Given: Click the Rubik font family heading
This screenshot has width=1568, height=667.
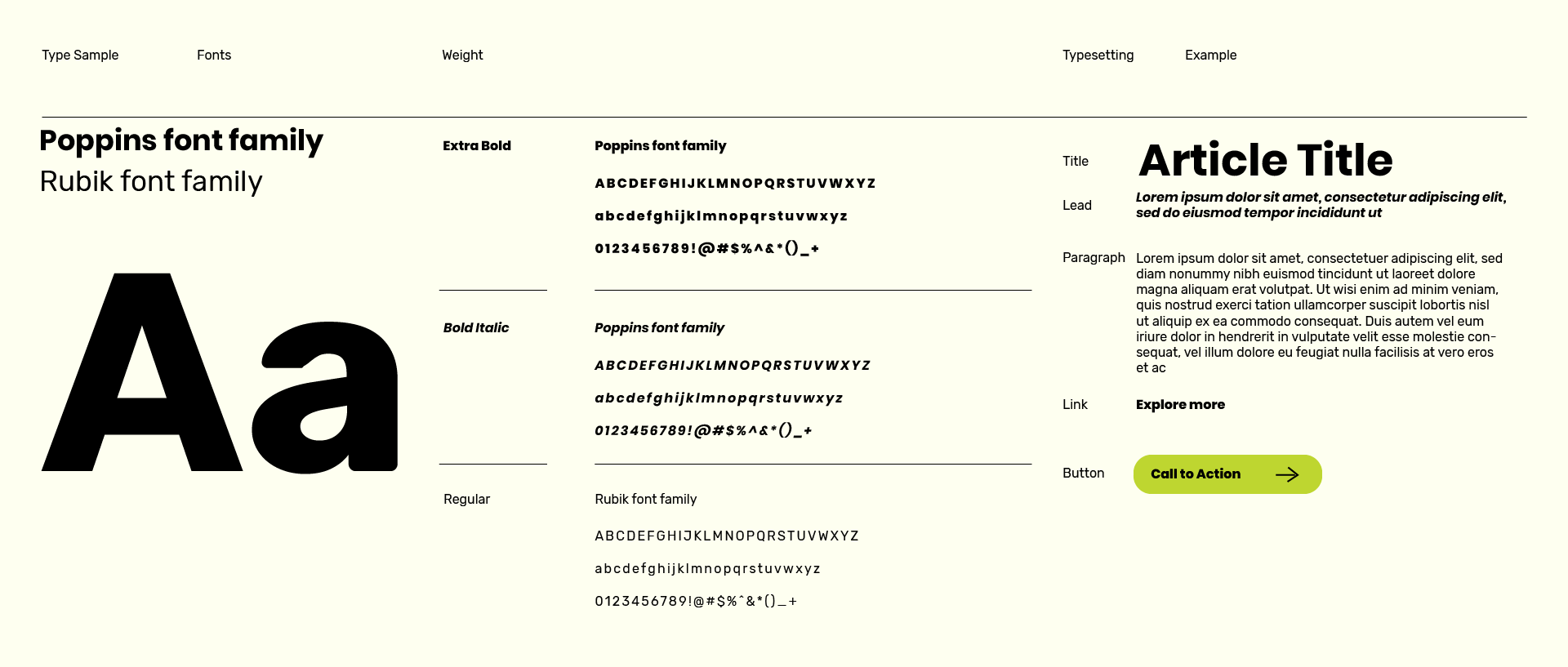Looking at the screenshot, I should tap(151, 181).
